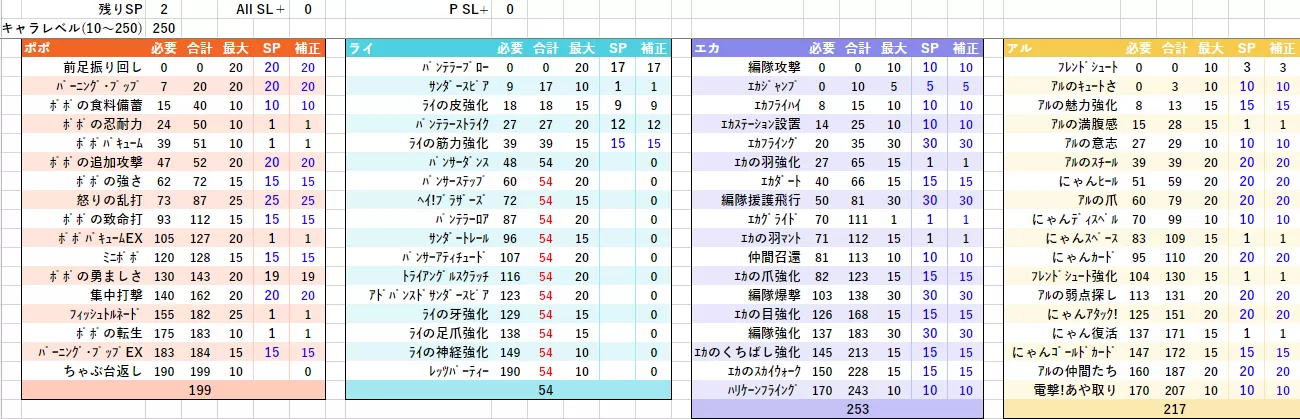Click 仲間召還 skill name
This screenshot has height=419, width=1300.
point(774,257)
